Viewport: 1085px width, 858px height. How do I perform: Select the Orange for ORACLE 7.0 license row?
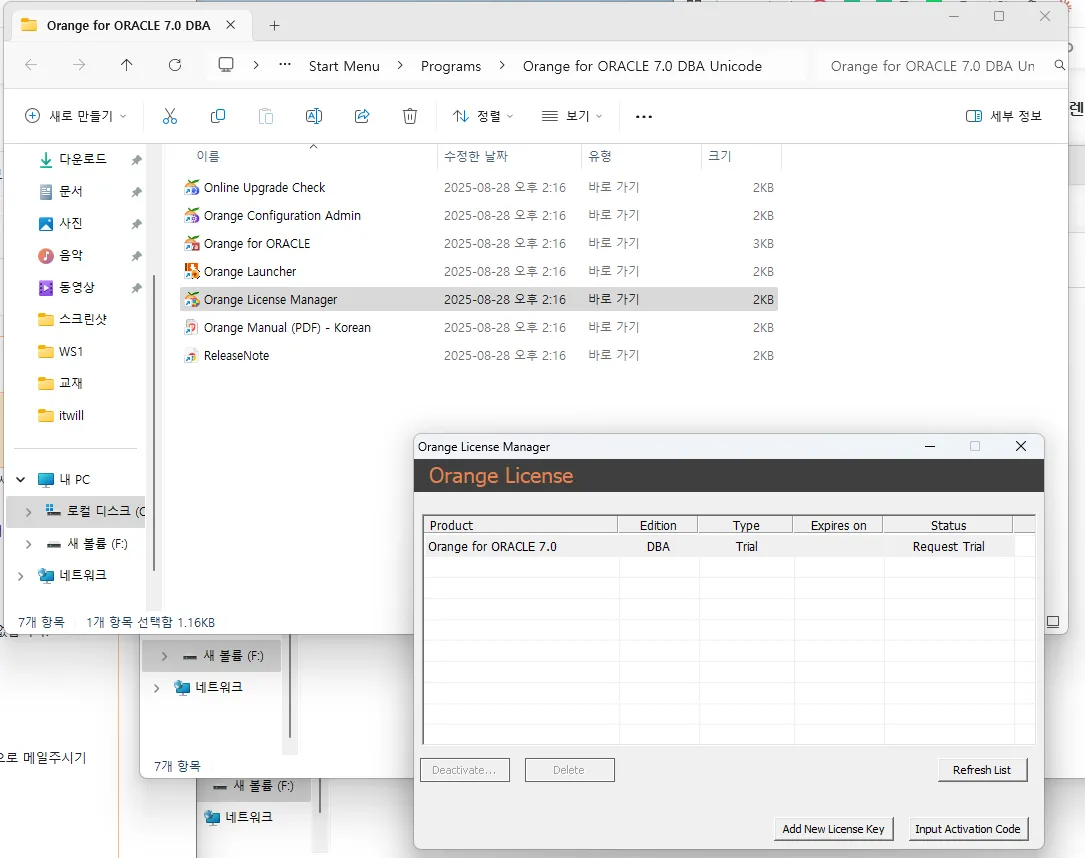click(x=720, y=547)
